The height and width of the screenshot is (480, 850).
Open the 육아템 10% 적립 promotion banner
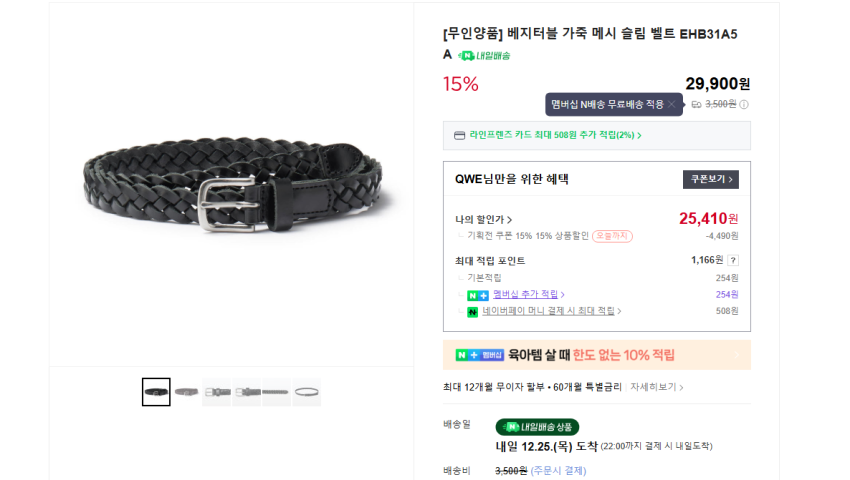597,355
